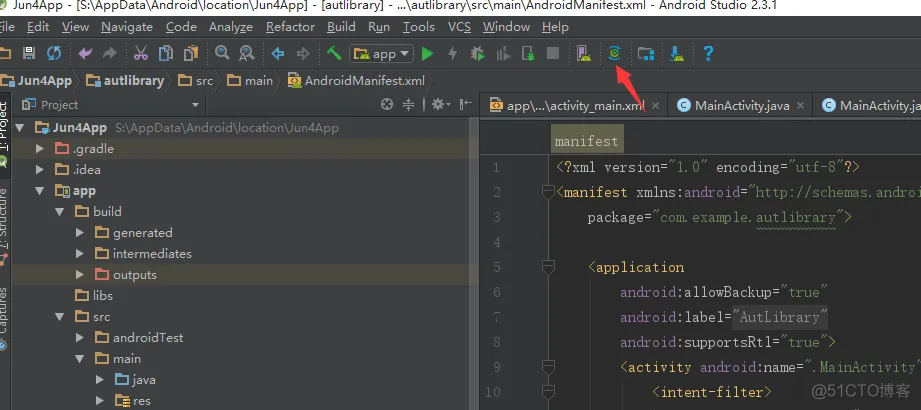Close the activity_main.xml tab

click(x=656, y=106)
